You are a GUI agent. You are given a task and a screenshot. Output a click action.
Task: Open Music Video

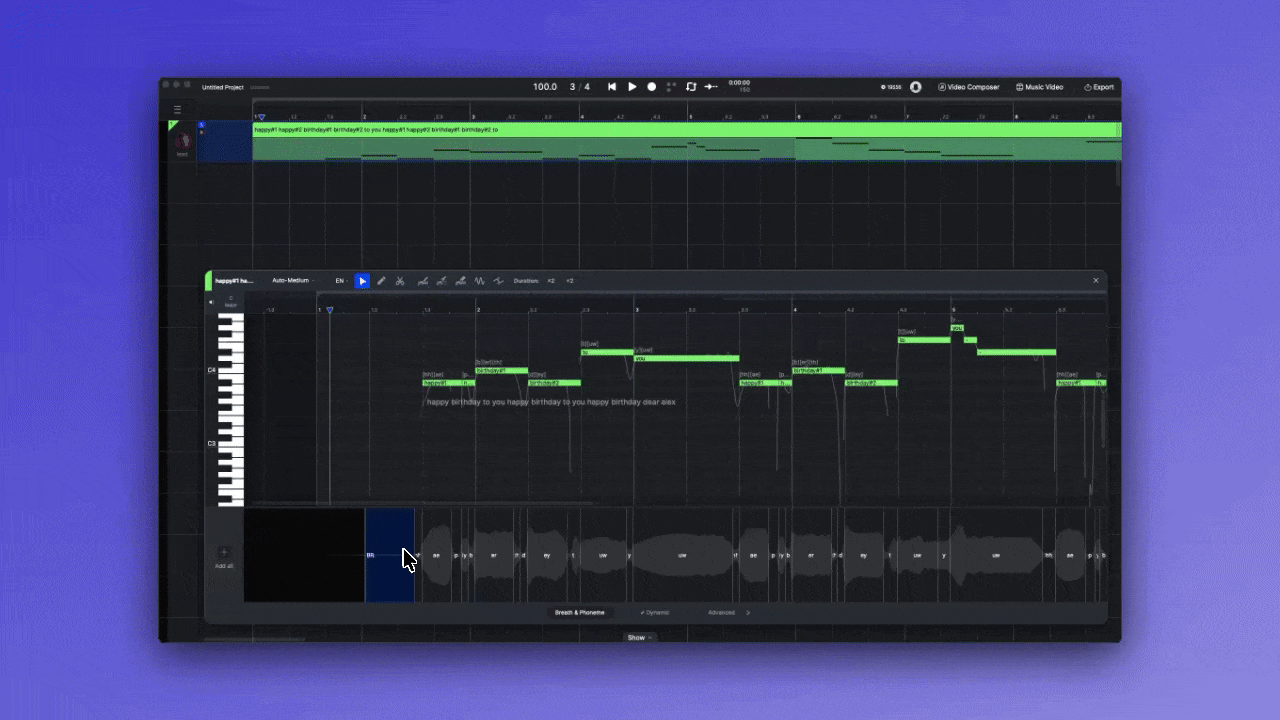coord(1040,87)
